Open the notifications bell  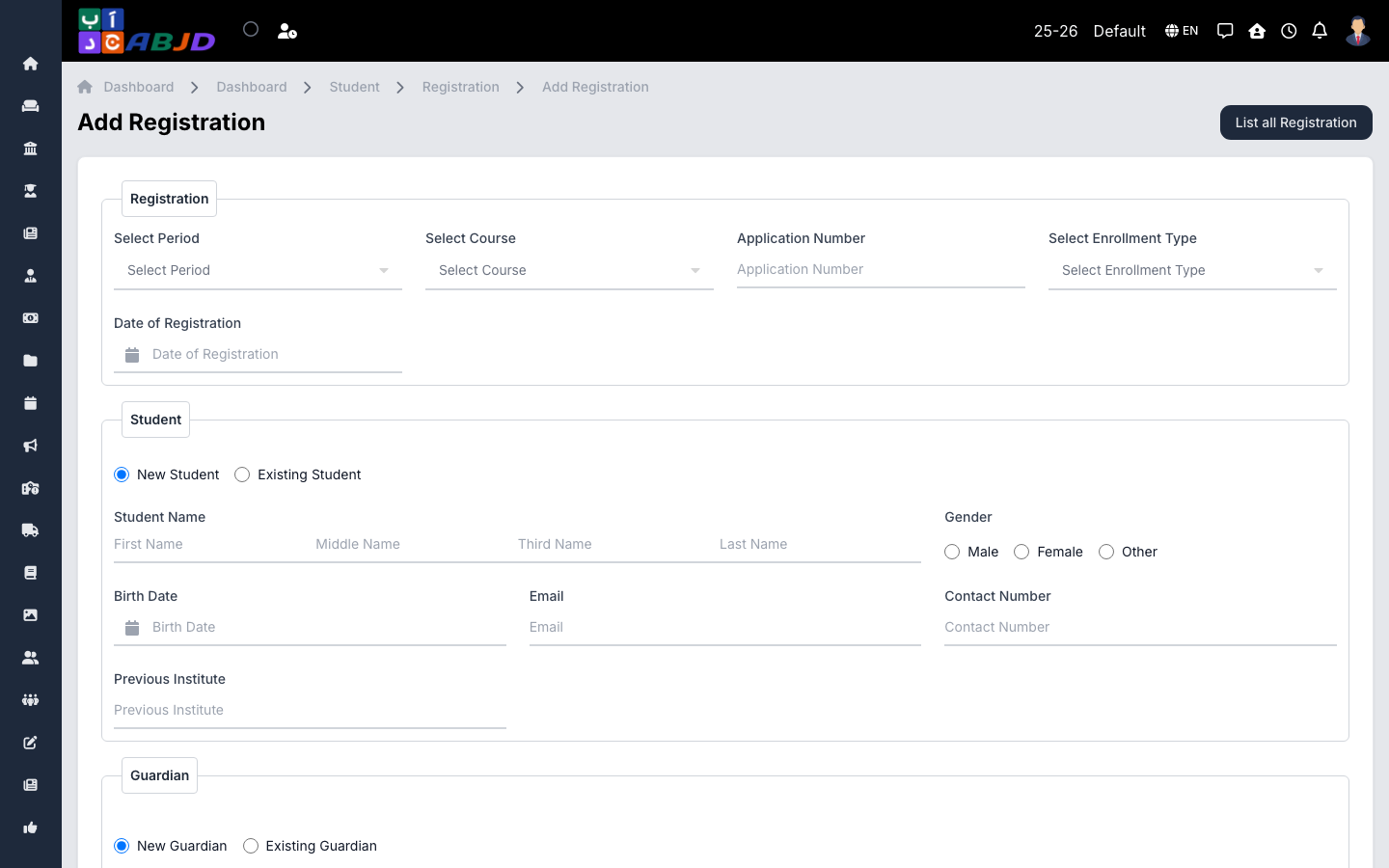tap(1320, 31)
